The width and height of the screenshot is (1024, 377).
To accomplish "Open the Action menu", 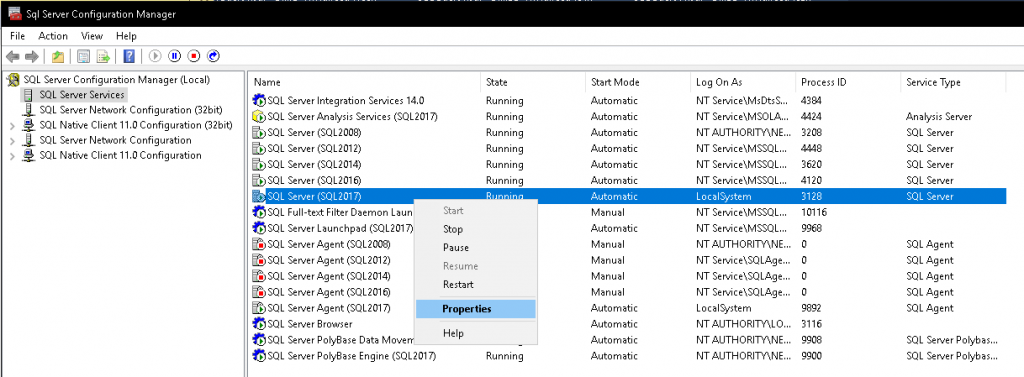I will click(x=53, y=36).
